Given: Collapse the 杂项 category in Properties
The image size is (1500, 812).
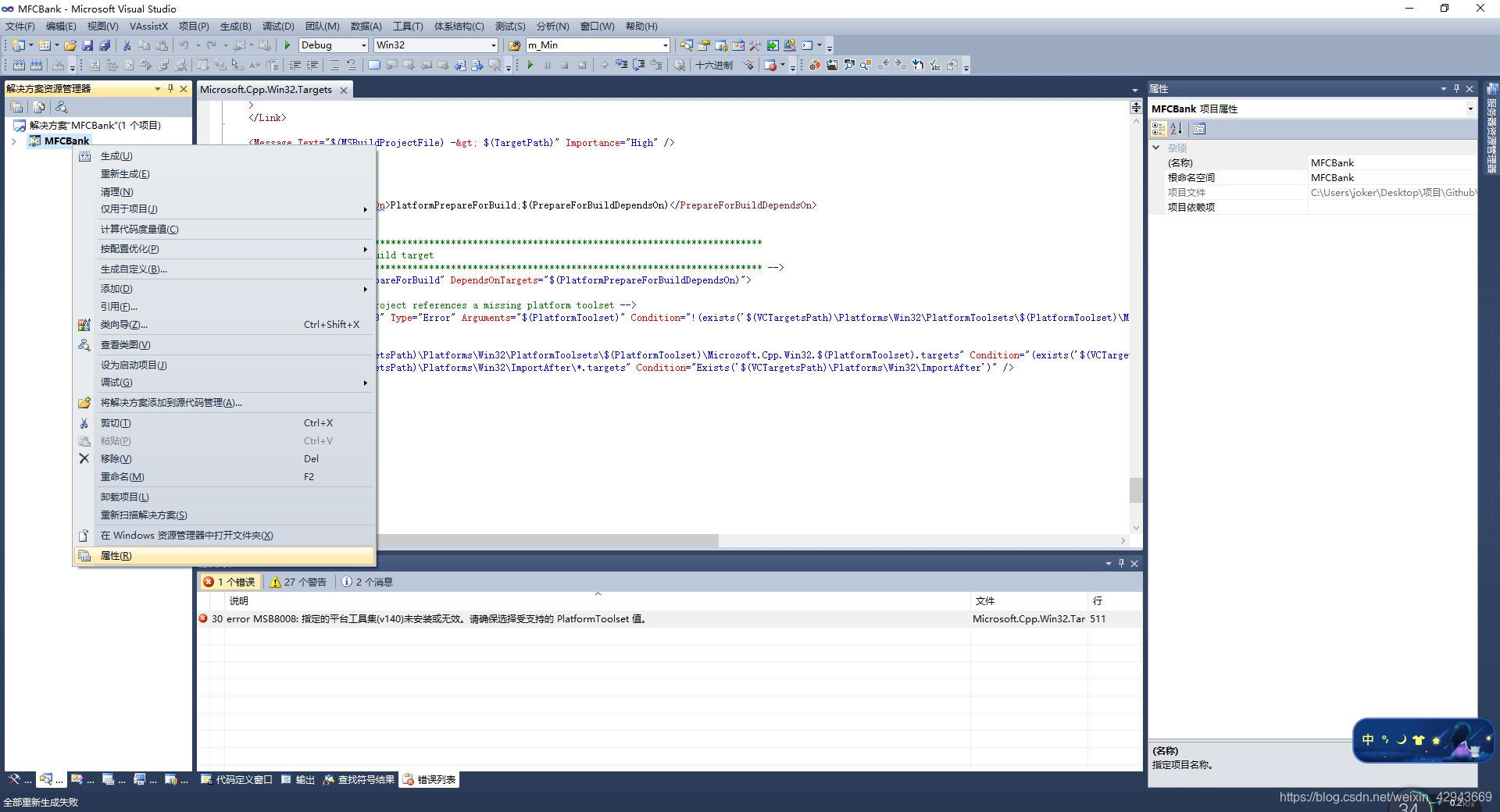Looking at the screenshot, I should pos(1156,148).
